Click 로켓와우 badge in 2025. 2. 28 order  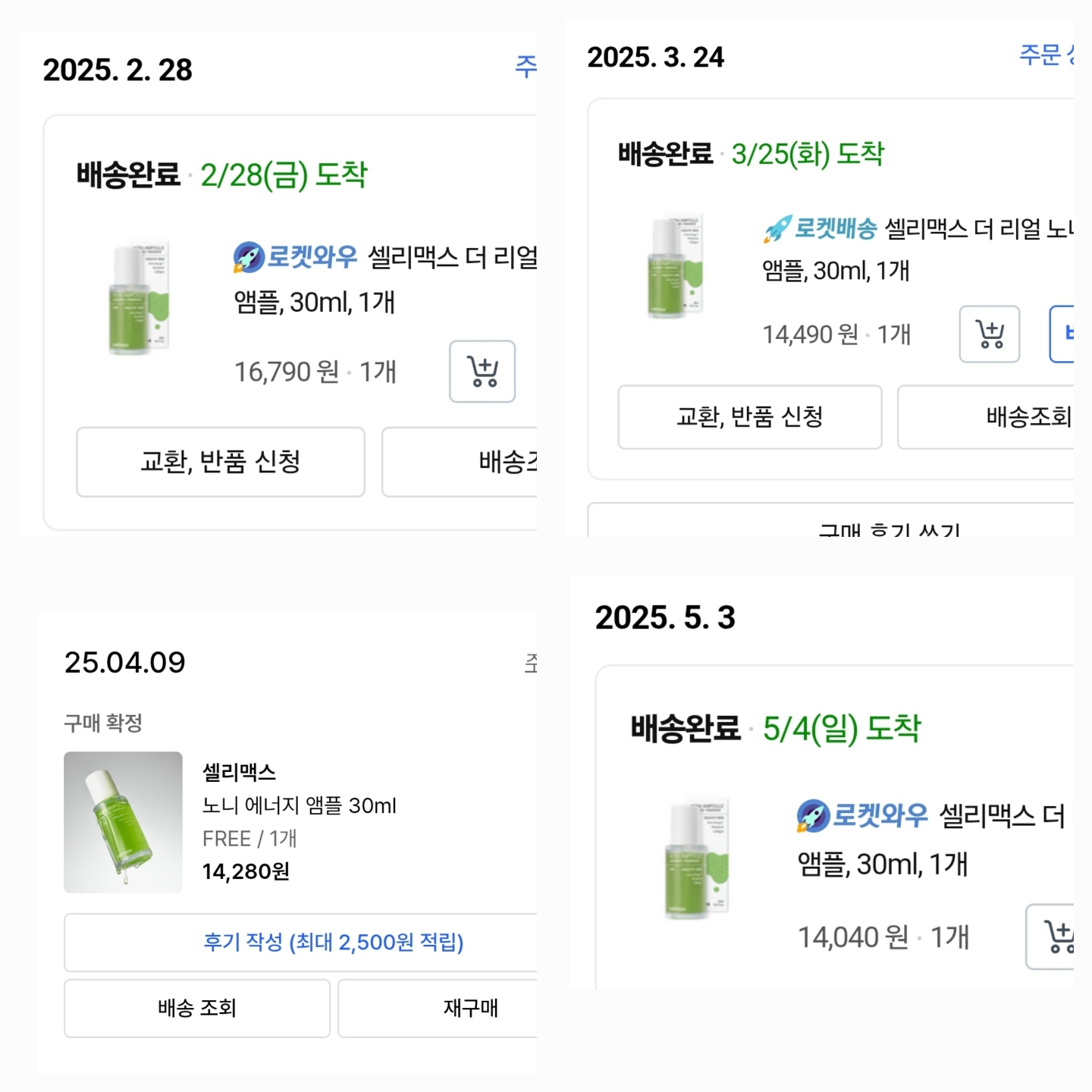(296, 257)
